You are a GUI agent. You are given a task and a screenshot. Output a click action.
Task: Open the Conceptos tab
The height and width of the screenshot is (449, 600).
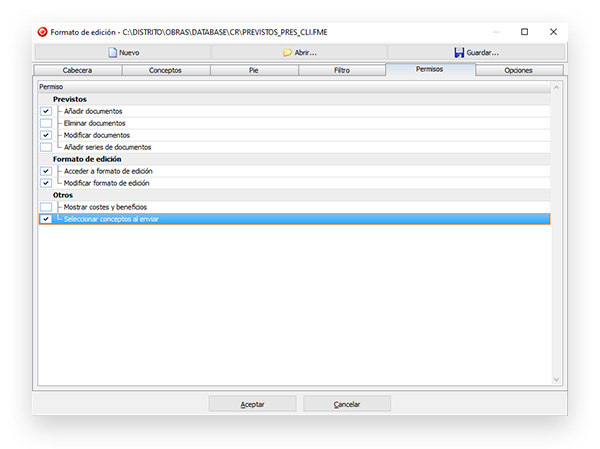coord(166,70)
